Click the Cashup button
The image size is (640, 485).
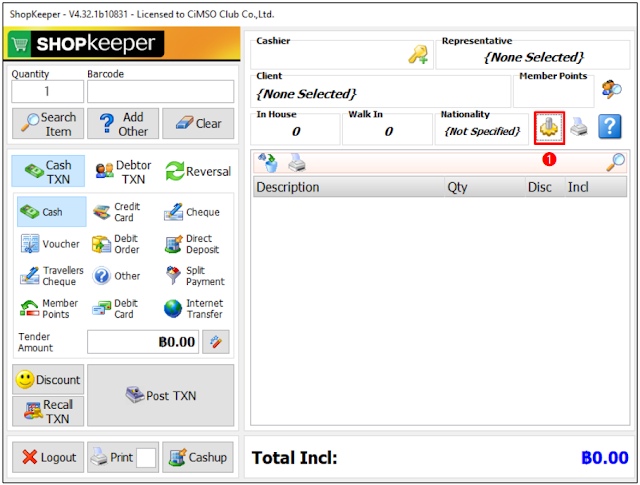point(198,457)
